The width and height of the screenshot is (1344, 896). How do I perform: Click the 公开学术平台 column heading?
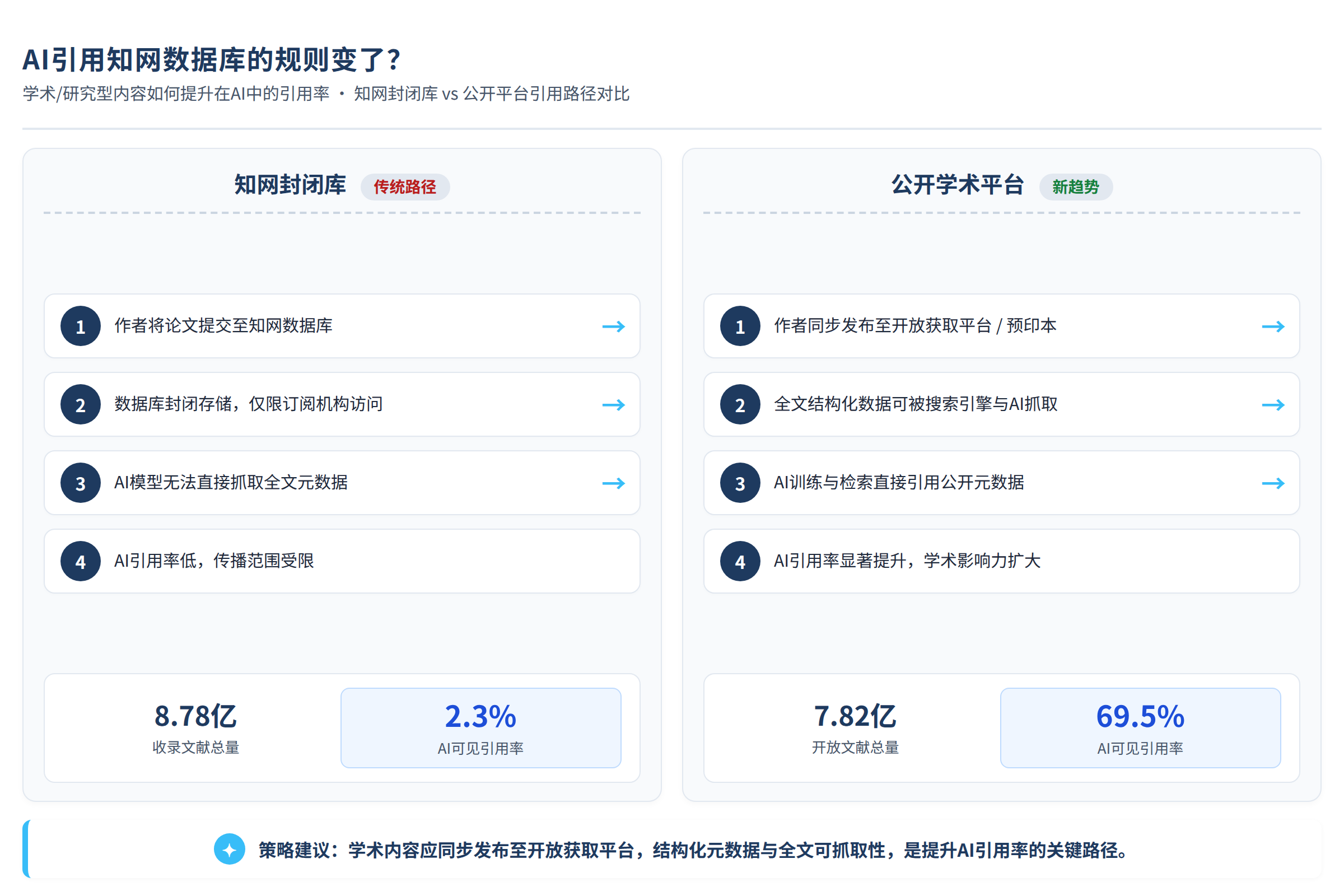[x=958, y=185]
